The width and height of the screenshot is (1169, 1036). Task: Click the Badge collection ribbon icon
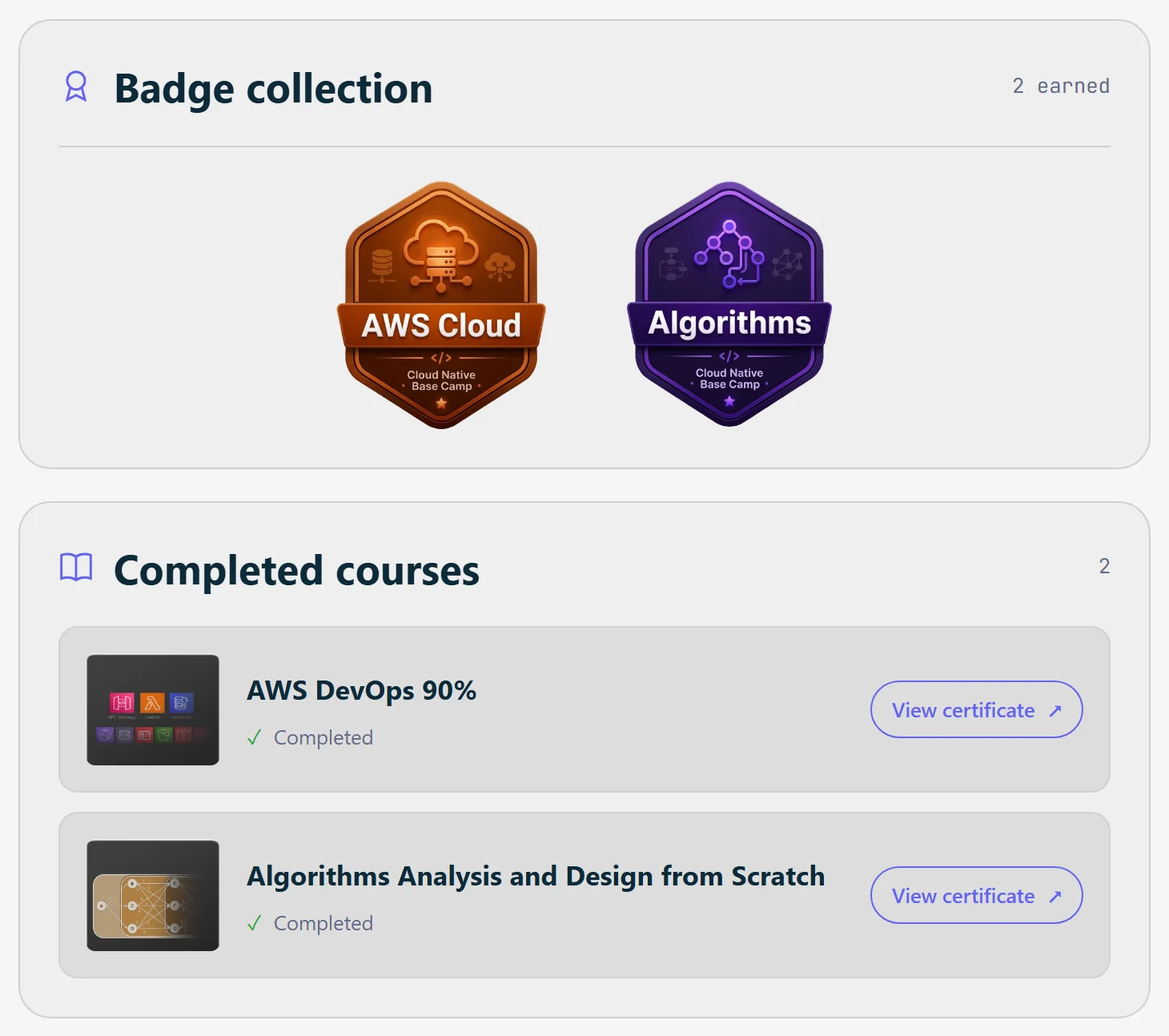pyautogui.click(x=76, y=86)
